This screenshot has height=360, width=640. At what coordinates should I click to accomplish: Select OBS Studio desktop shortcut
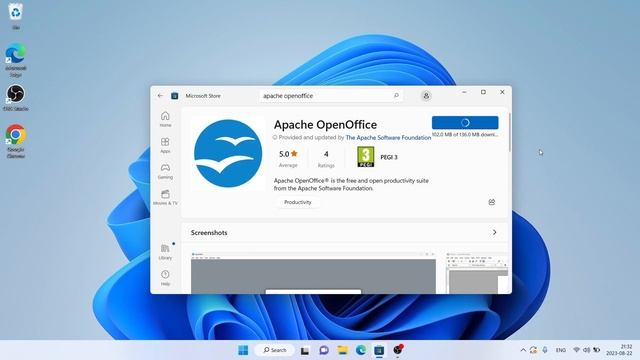tap(16, 98)
